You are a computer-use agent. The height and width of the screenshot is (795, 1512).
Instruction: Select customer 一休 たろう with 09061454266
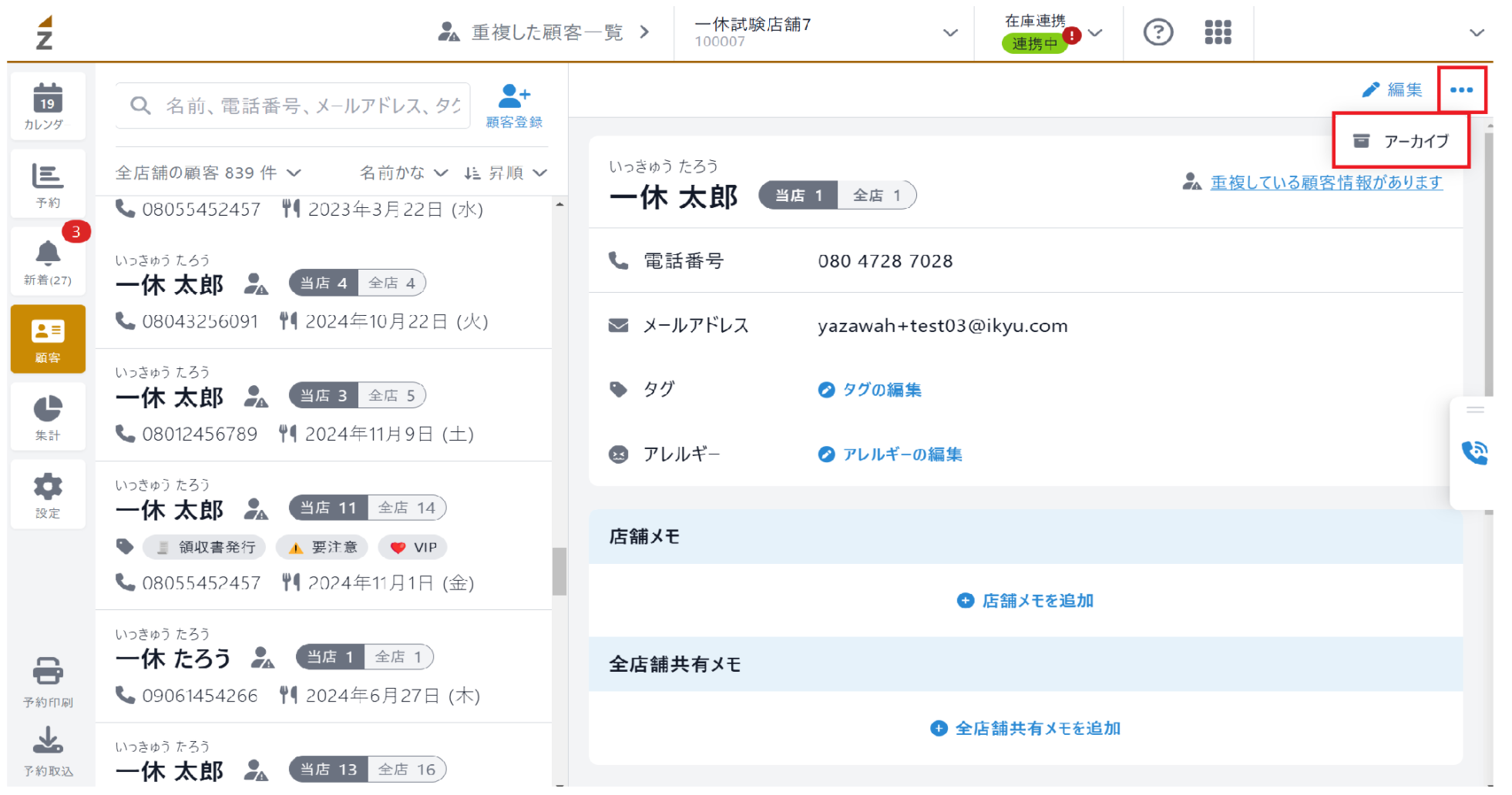pos(324,667)
